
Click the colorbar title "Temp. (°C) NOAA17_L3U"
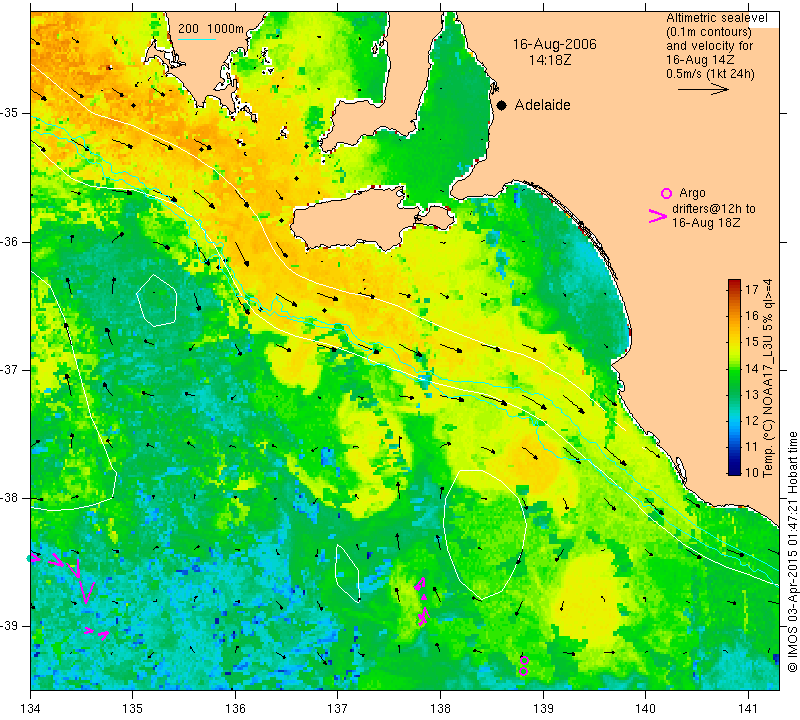click(767, 409)
